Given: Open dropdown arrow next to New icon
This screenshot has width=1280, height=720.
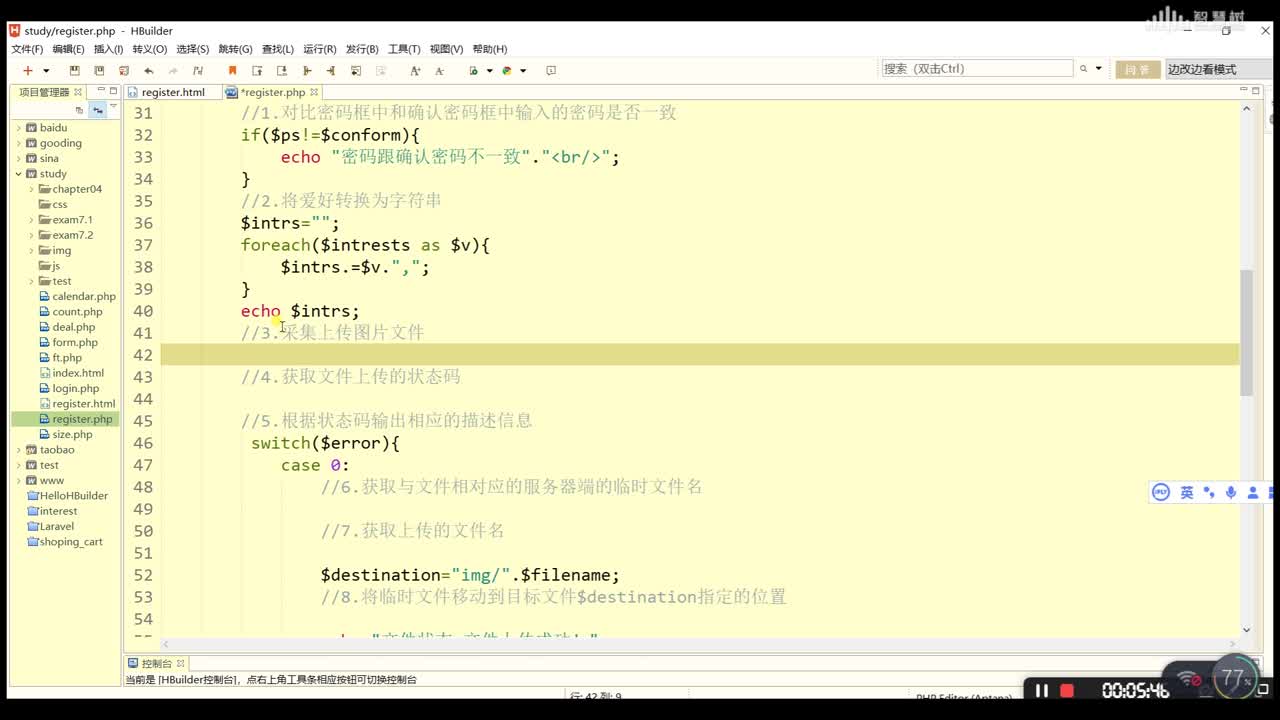Looking at the screenshot, I should coord(44,70).
